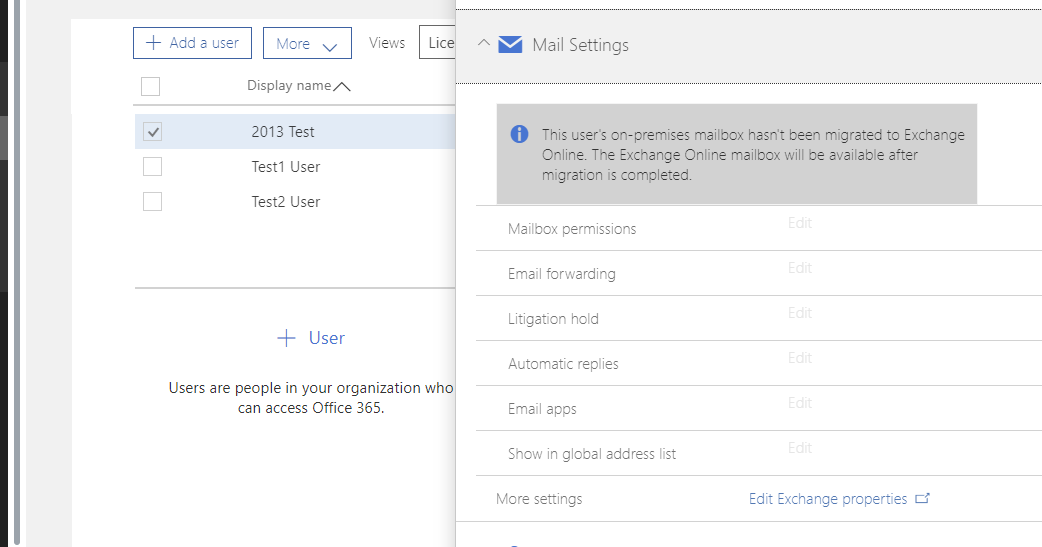
Task: Click Edit for Automatic replies
Action: tap(800, 358)
